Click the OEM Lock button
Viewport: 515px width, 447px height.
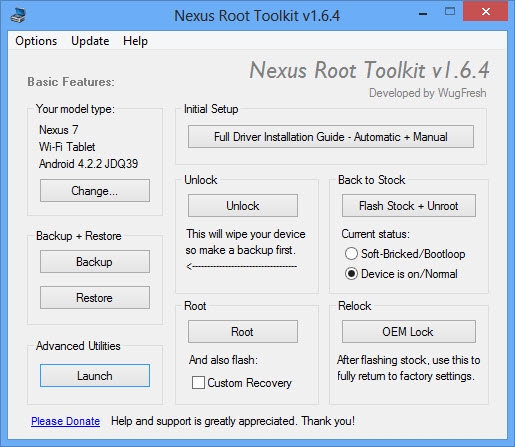point(409,332)
